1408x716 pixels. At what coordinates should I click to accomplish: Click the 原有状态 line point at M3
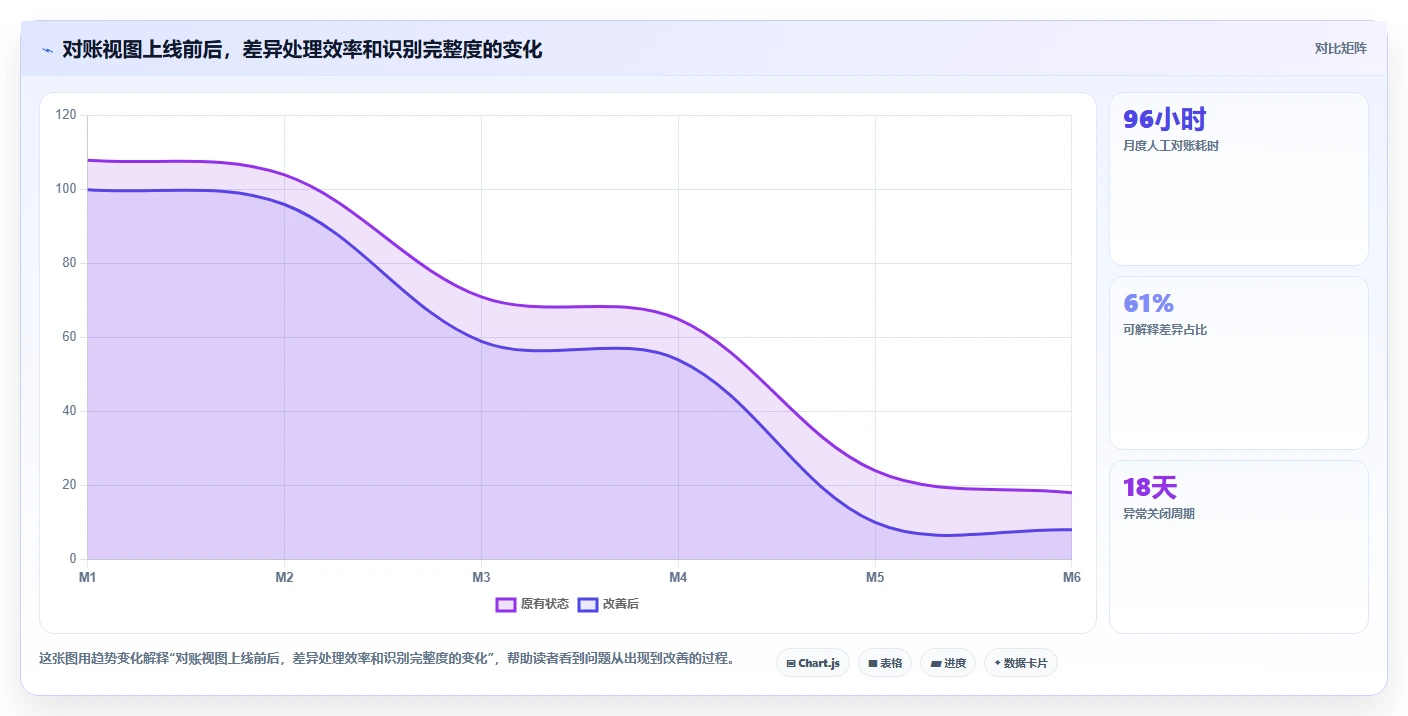[x=481, y=297]
